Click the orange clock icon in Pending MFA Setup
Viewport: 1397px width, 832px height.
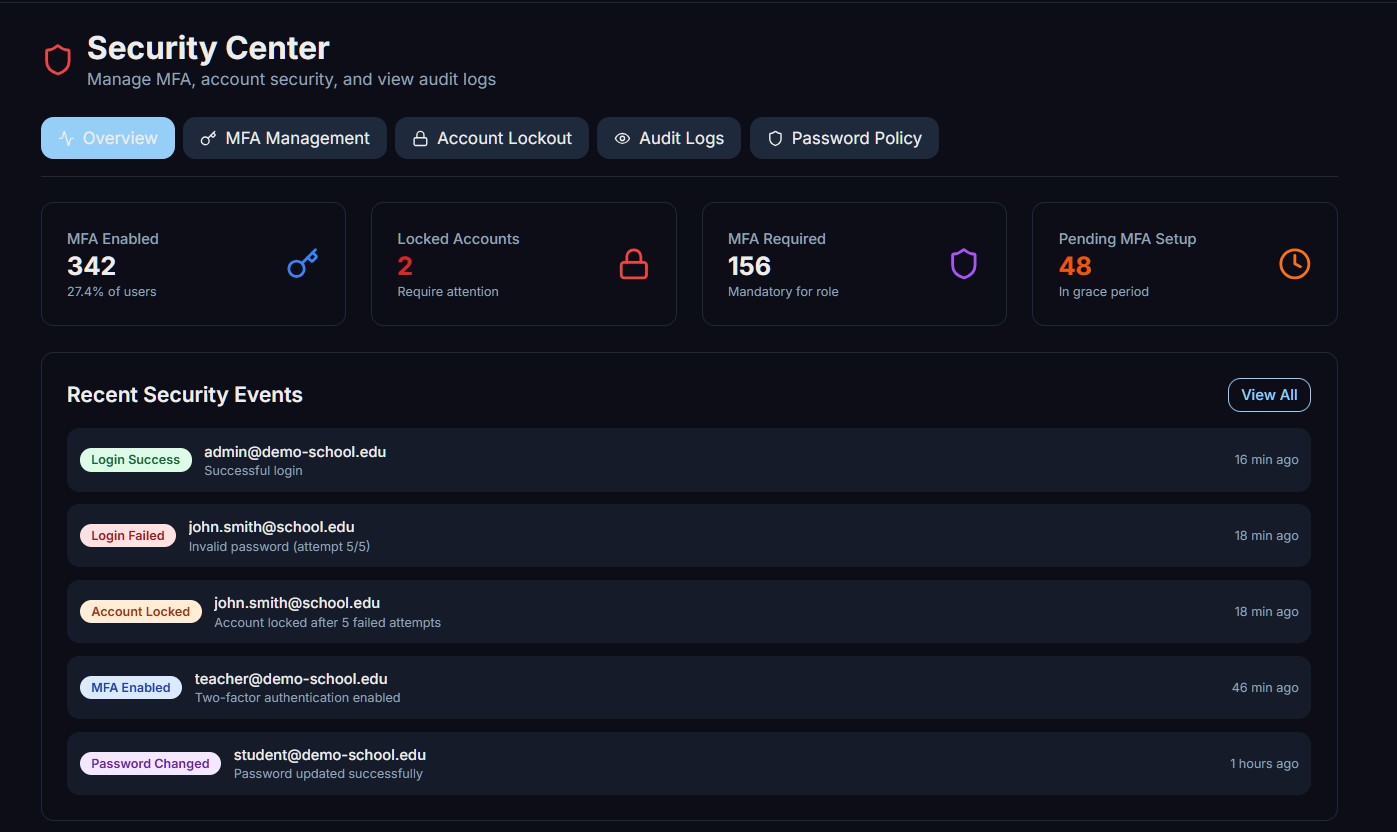pos(1294,264)
